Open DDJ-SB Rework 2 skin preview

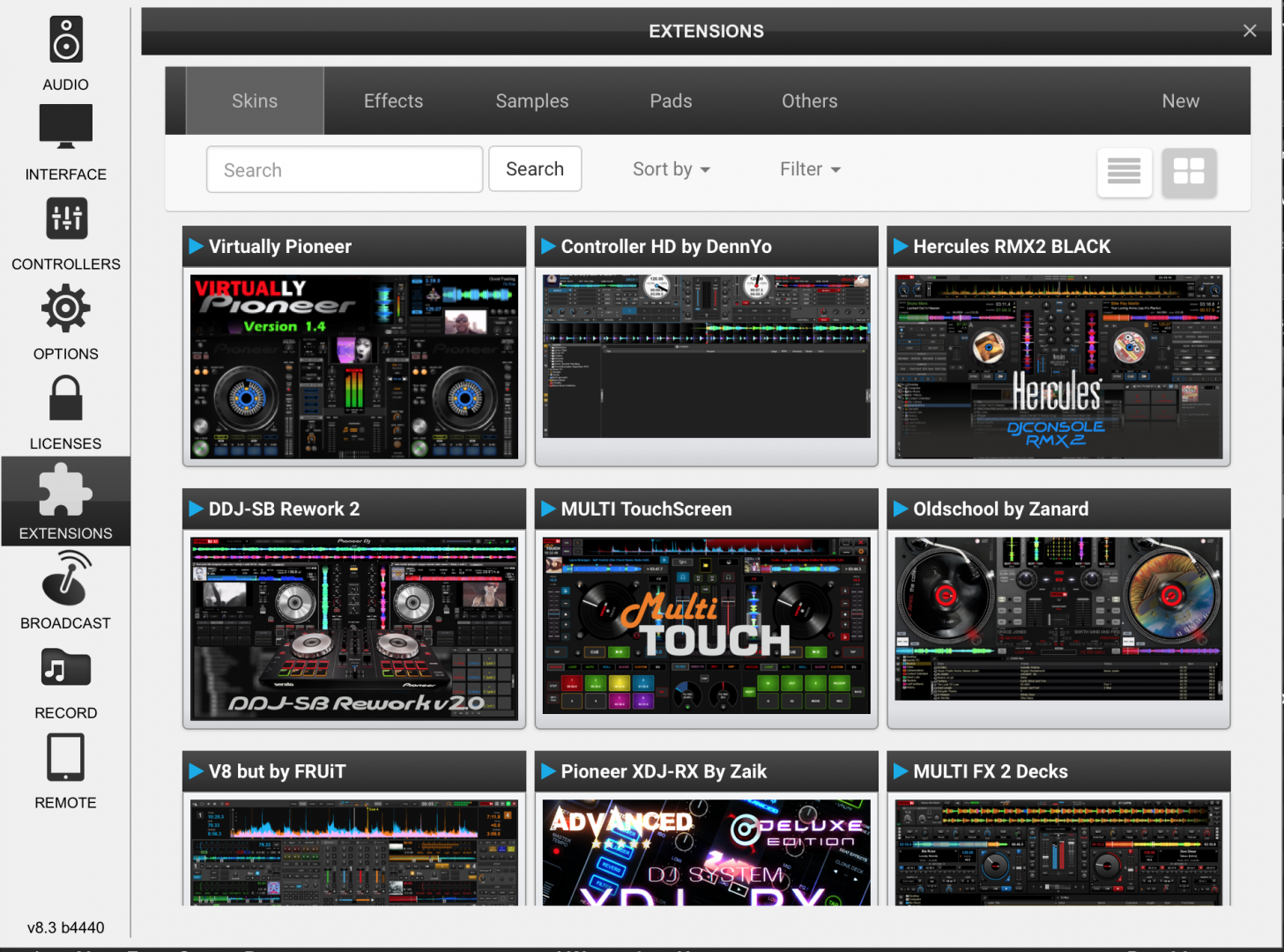[x=354, y=628]
